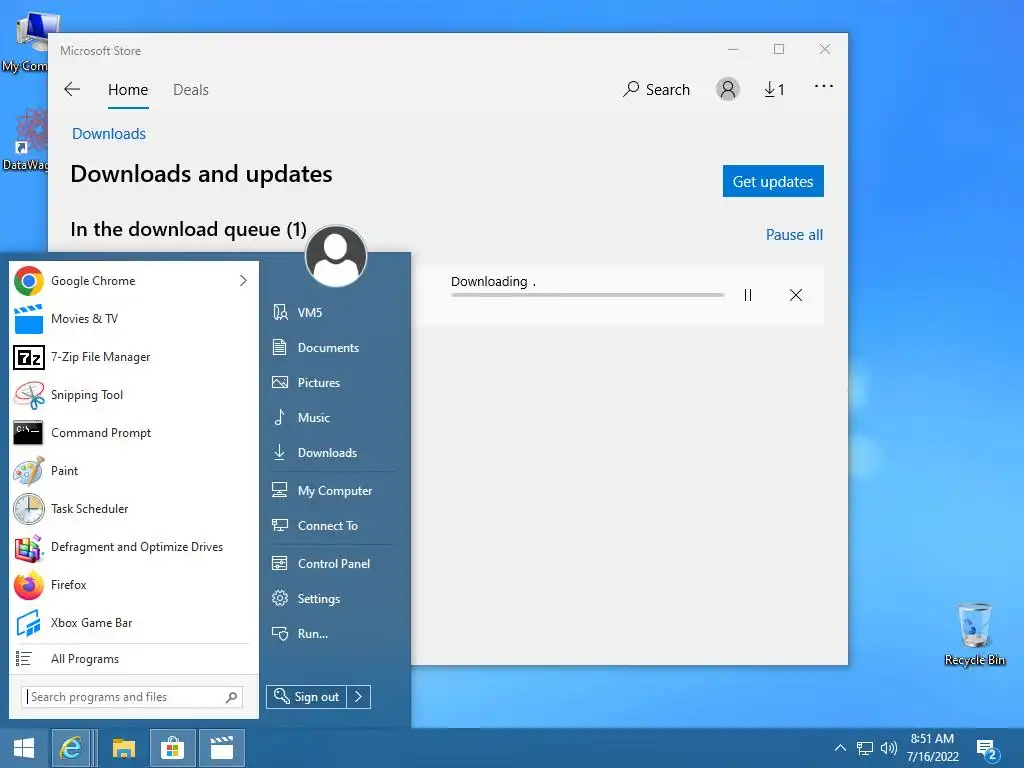
Task: Open the Run... dialog
Action: coord(333,633)
